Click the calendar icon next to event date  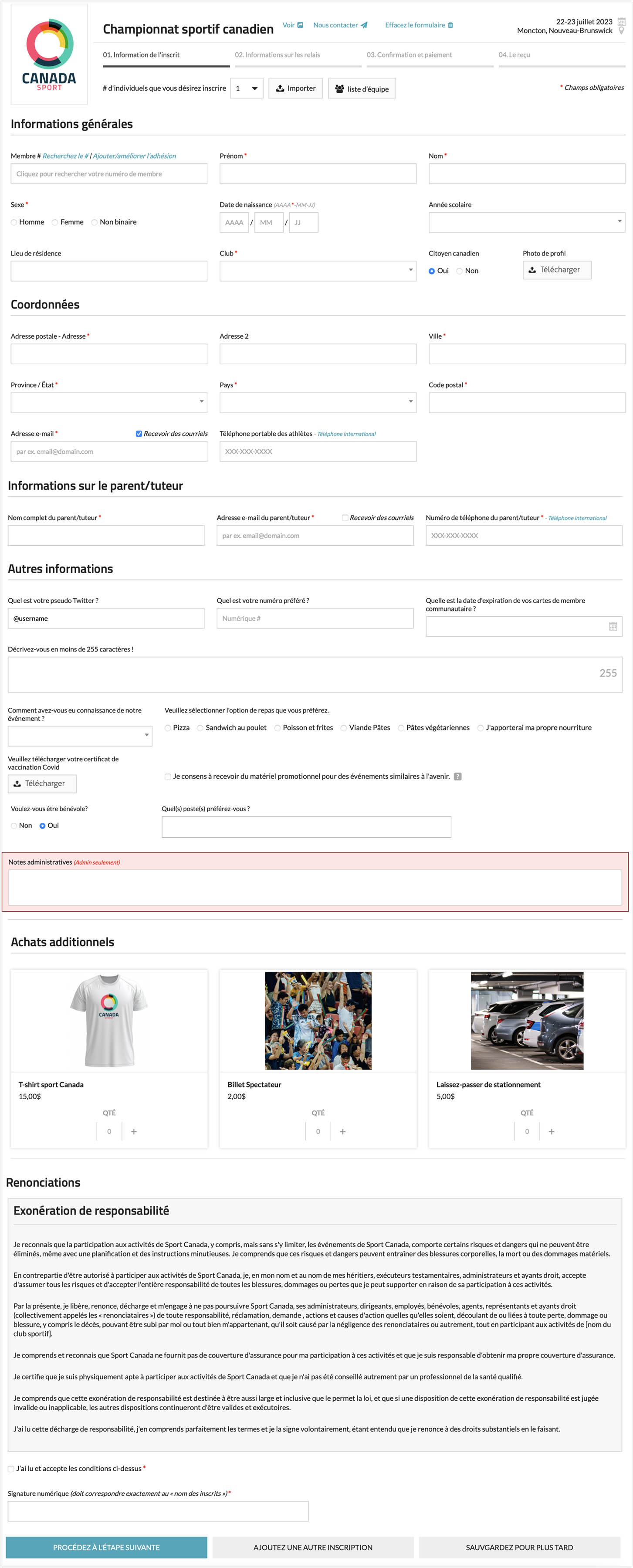[621, 21]
